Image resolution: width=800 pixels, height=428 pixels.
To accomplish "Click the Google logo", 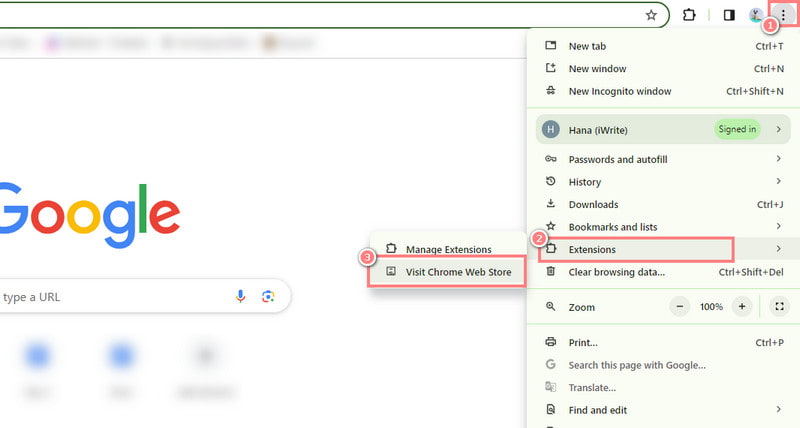I will tap(89, 215).
